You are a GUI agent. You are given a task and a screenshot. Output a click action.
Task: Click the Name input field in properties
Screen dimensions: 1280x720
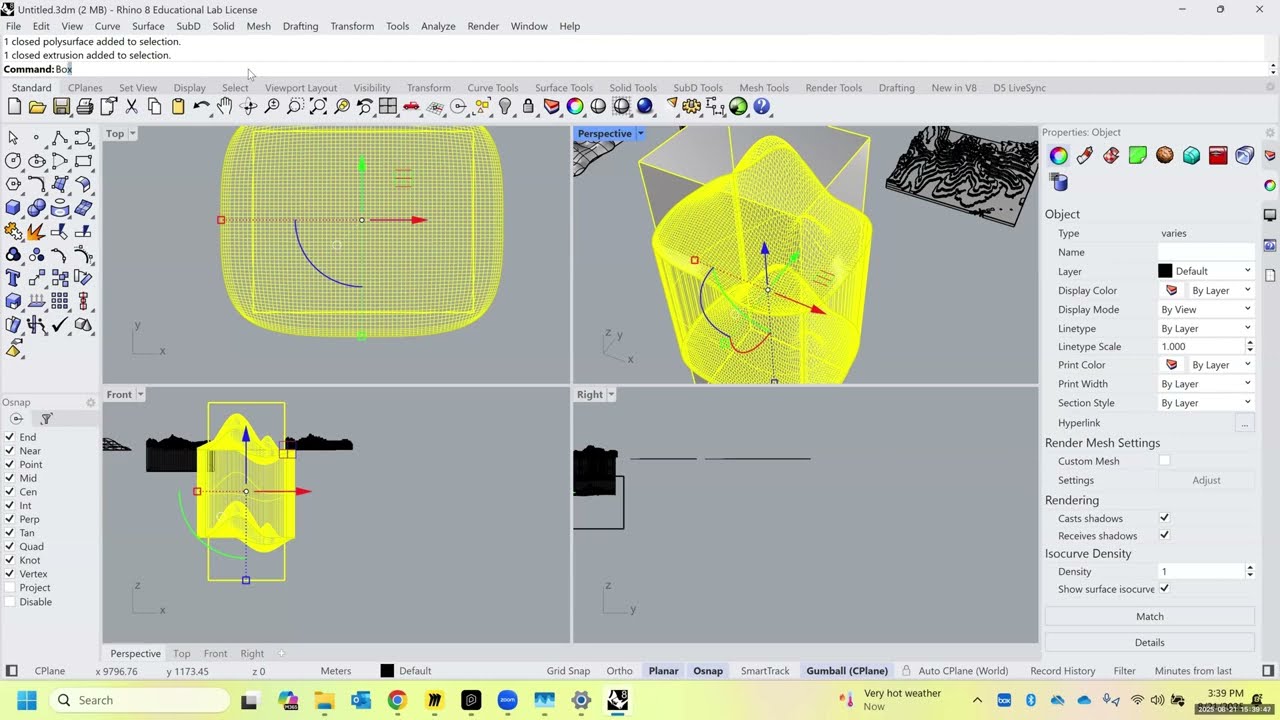tap(1206, 252)
